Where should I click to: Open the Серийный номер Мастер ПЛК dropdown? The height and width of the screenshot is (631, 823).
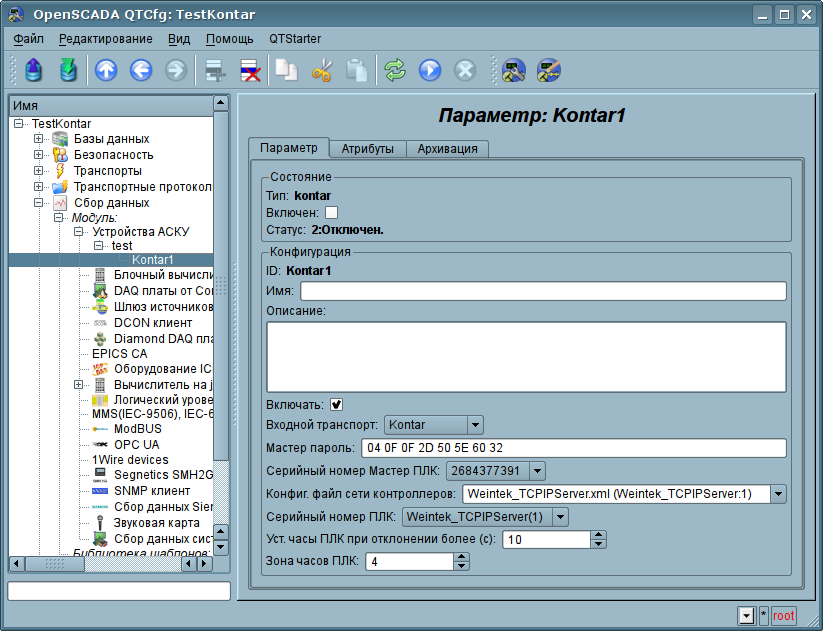pos(496,471)
